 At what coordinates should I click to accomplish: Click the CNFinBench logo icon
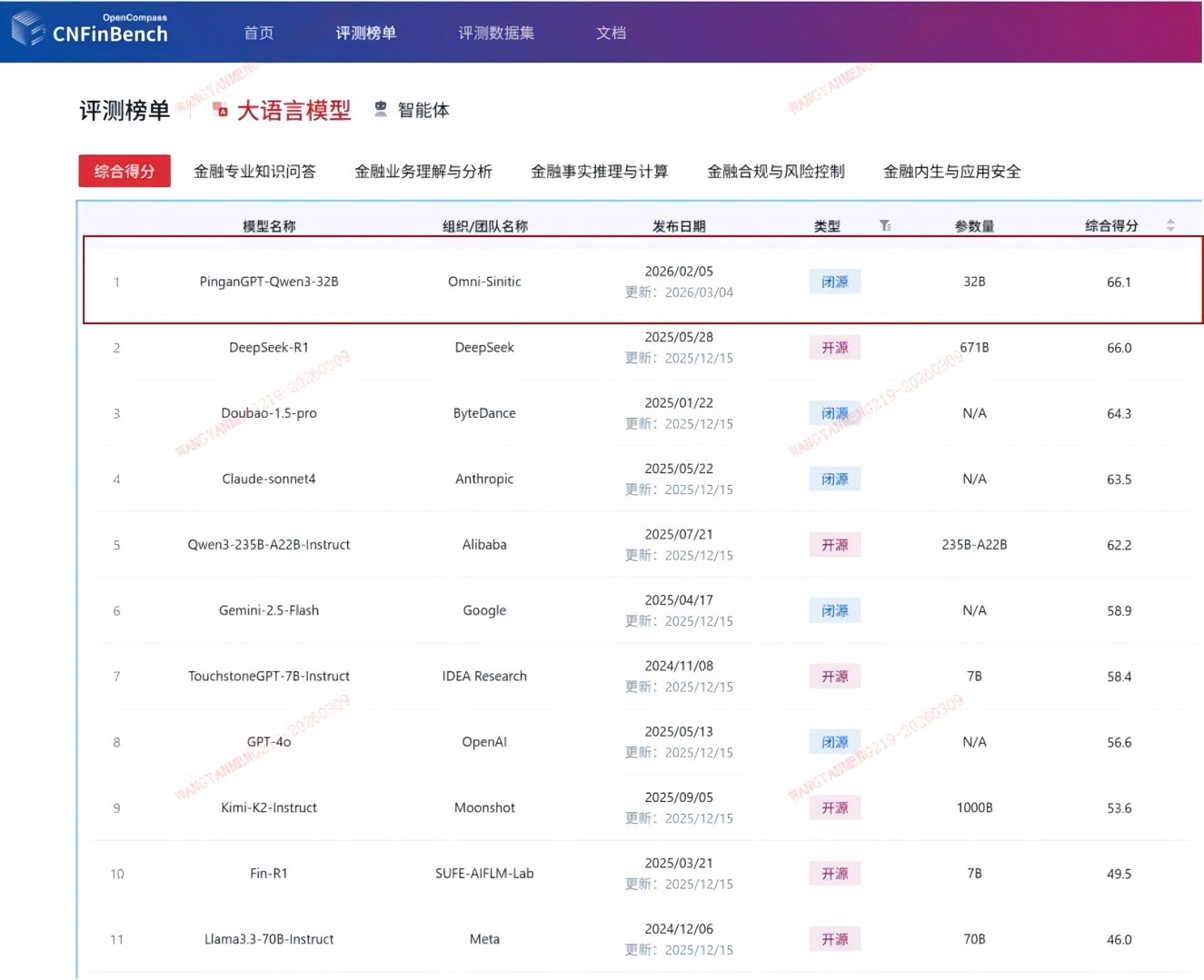tap(27, 29)
